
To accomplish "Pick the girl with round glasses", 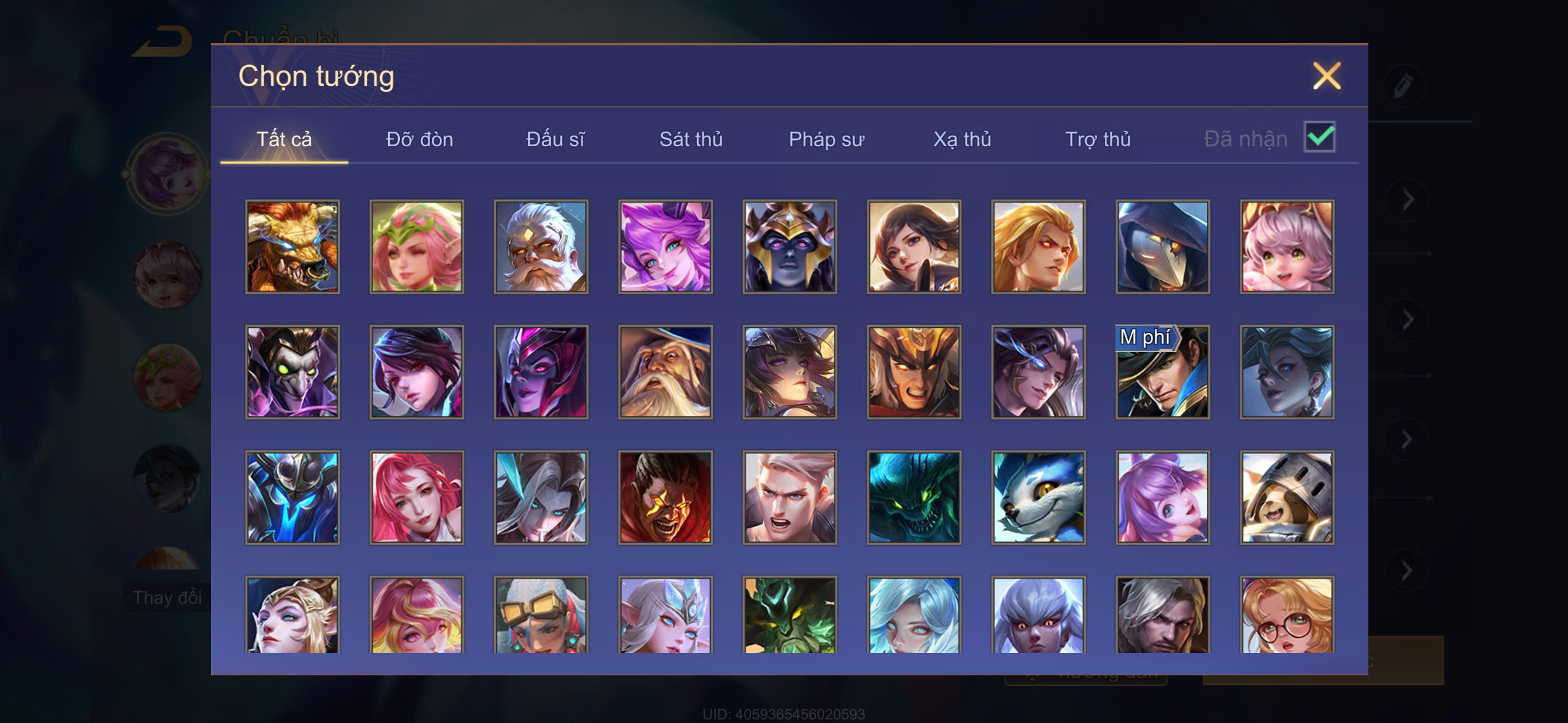I will 1287,615.
